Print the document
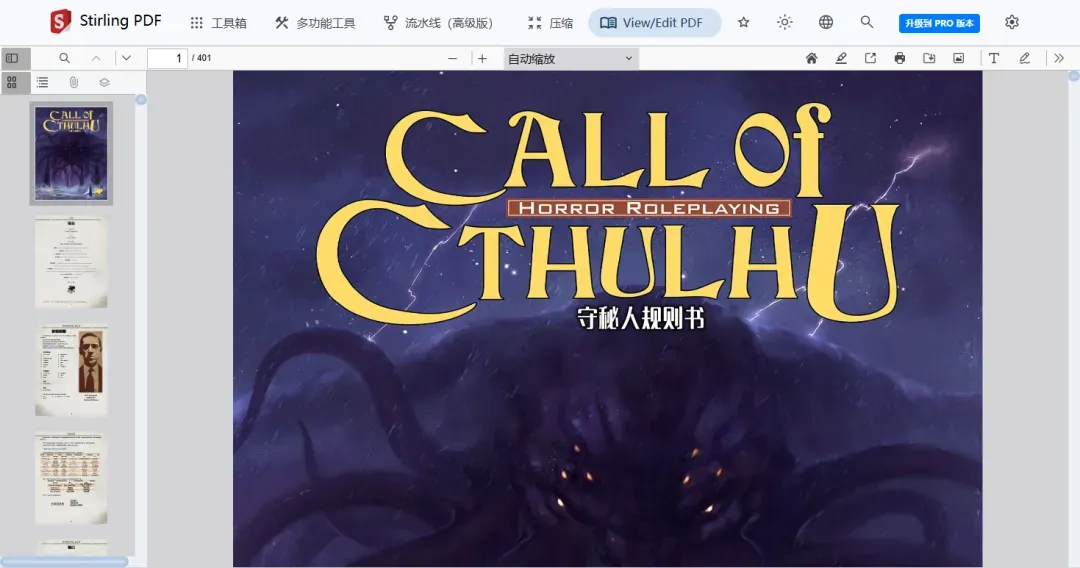Image resolution: width=1080 pixels, height=568 pixels. click(x=900, y=59)
